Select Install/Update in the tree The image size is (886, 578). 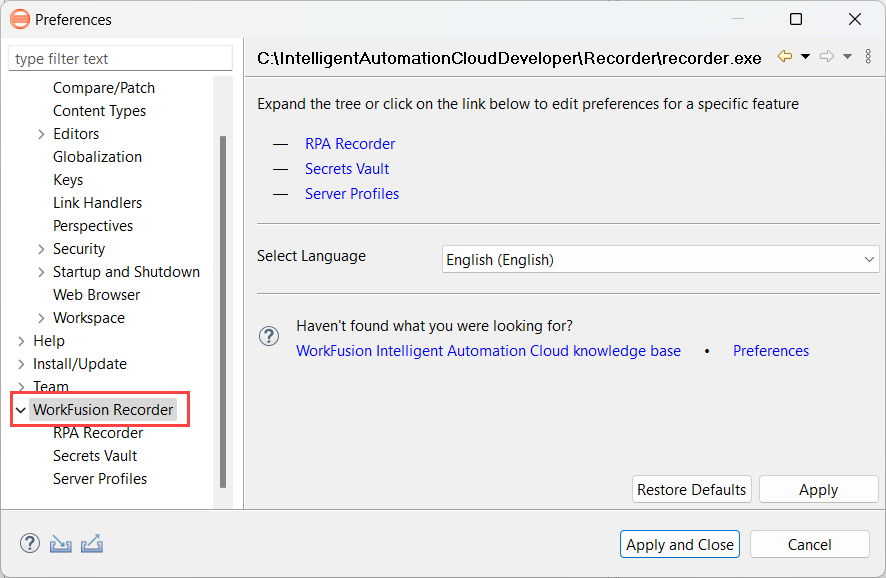[x=80, y=364]
